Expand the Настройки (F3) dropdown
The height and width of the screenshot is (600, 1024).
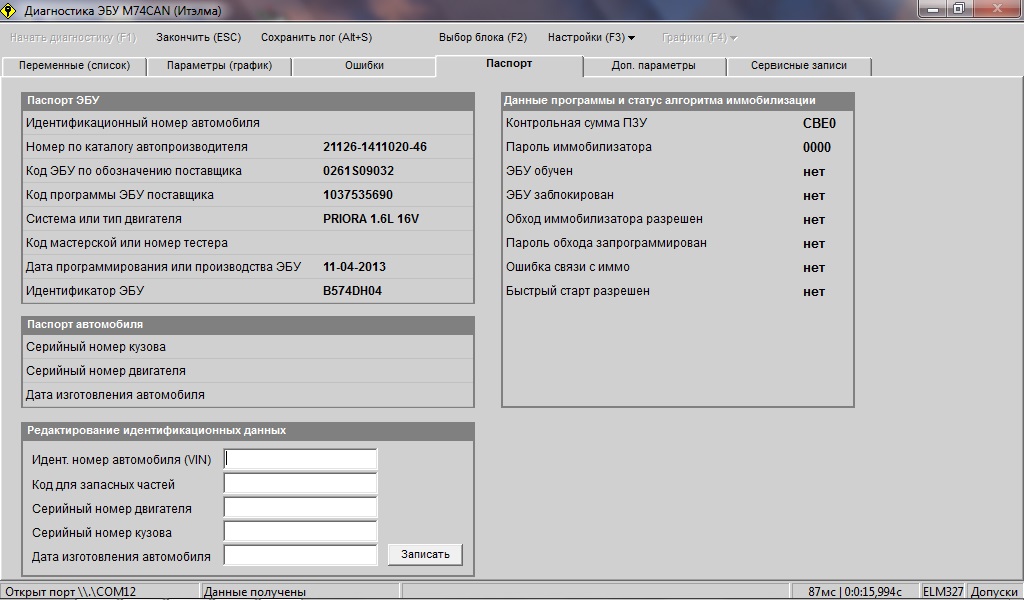click(x=591, y=37)
